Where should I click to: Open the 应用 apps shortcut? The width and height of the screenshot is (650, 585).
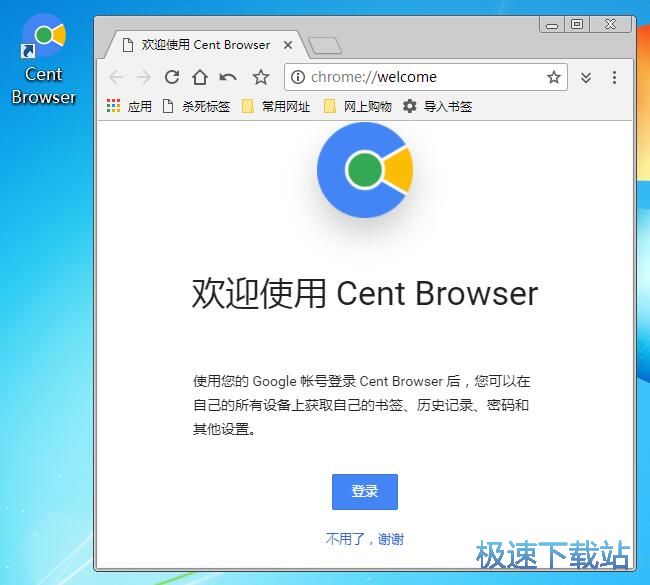click(x=129, y=107)
